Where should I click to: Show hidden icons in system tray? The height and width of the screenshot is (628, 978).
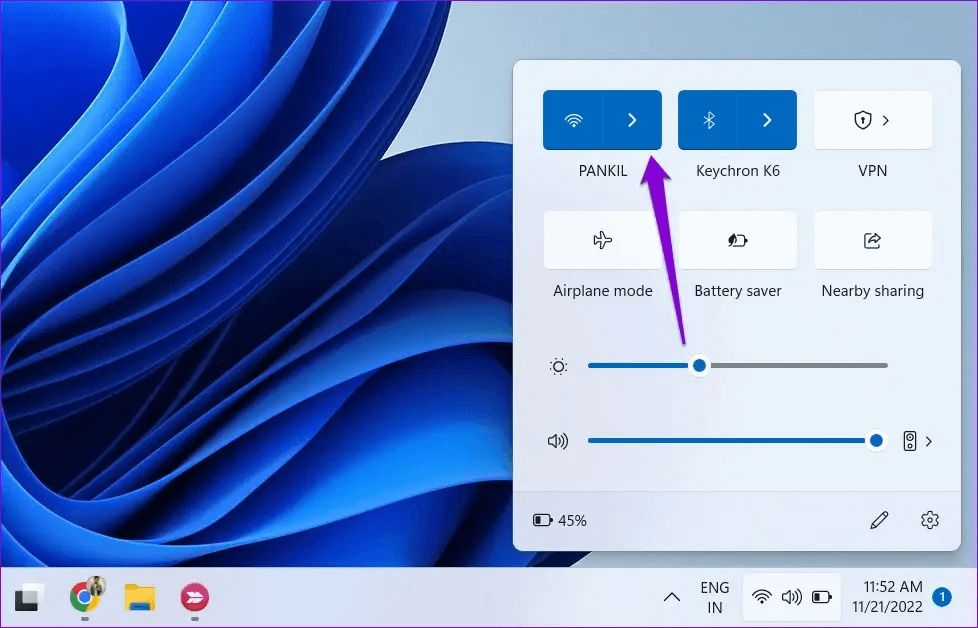point(672,597)
